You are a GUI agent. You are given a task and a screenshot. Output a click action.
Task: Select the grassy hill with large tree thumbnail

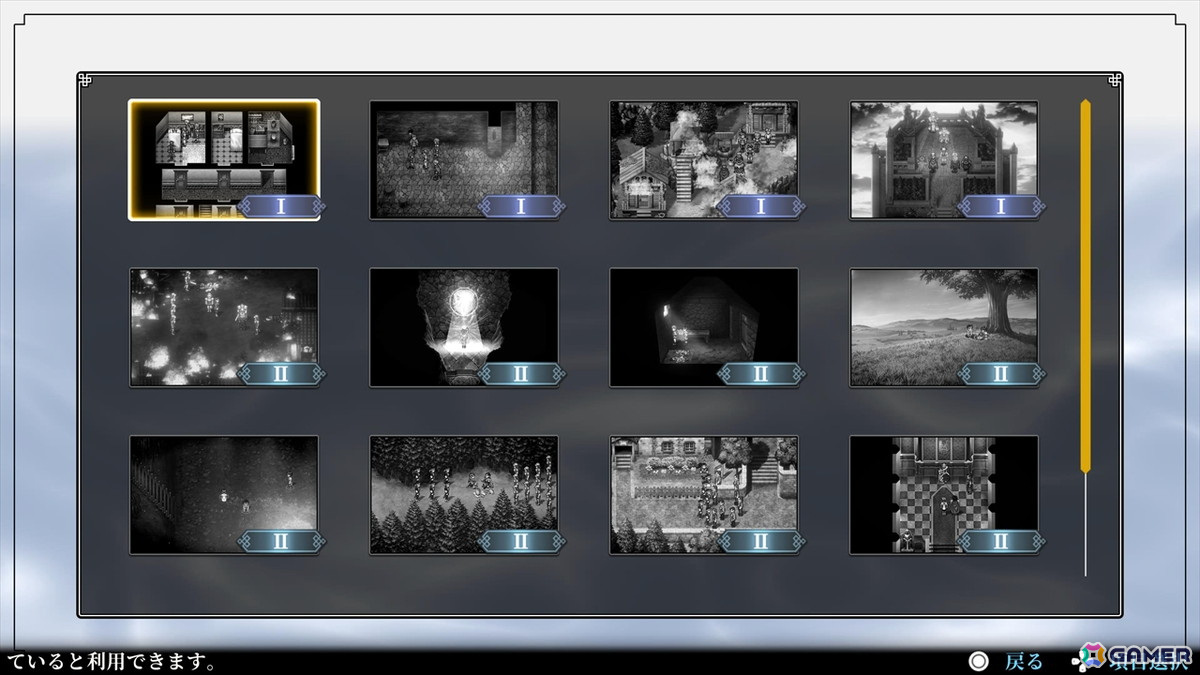944,327
